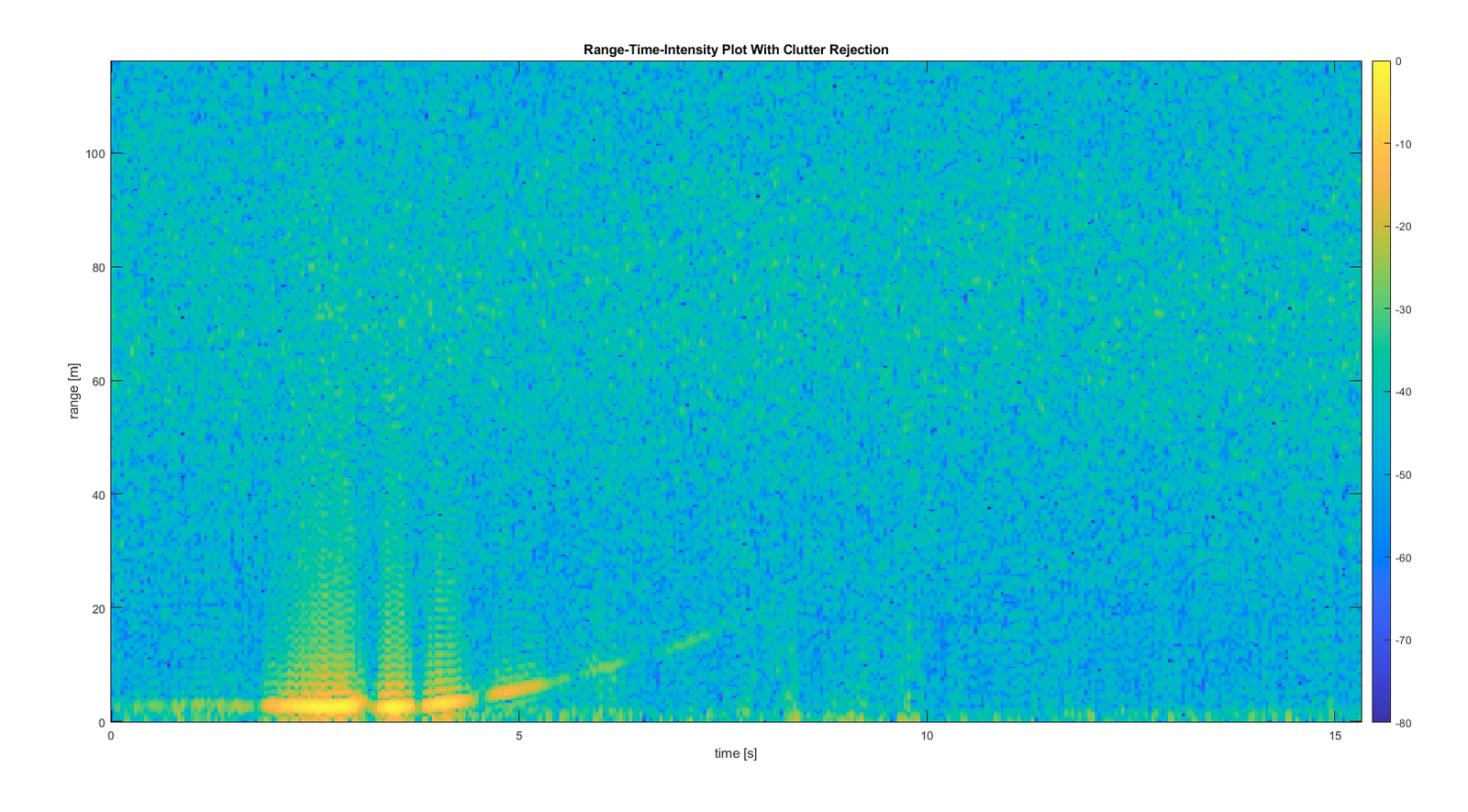Screen dimensions: 1468x812
Task: Click the yellow top of the colorbar
Action: click(x=1380, y=67)
